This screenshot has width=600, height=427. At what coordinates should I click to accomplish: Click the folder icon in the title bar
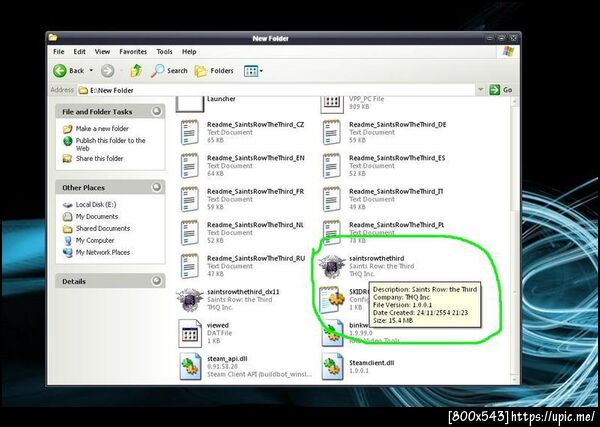click(53, 37)
